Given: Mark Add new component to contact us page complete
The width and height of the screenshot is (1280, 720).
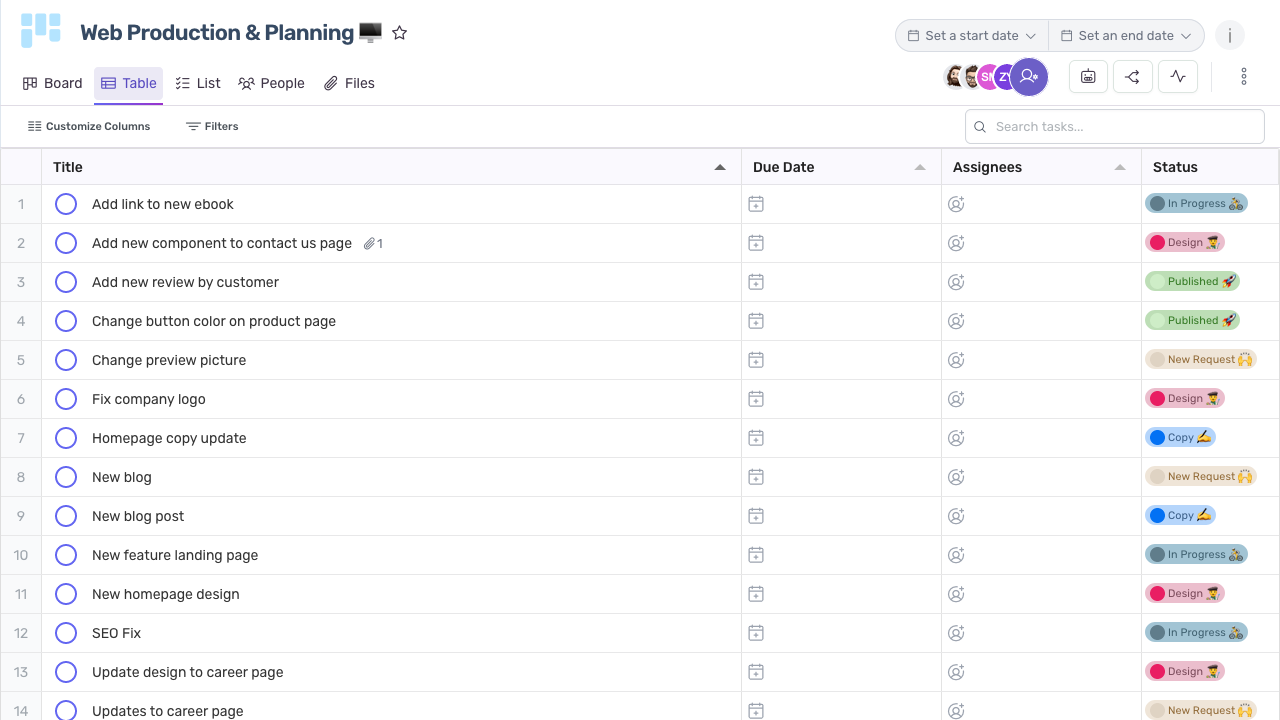Looking at the screenshot, I should click(x=66, y=243).
